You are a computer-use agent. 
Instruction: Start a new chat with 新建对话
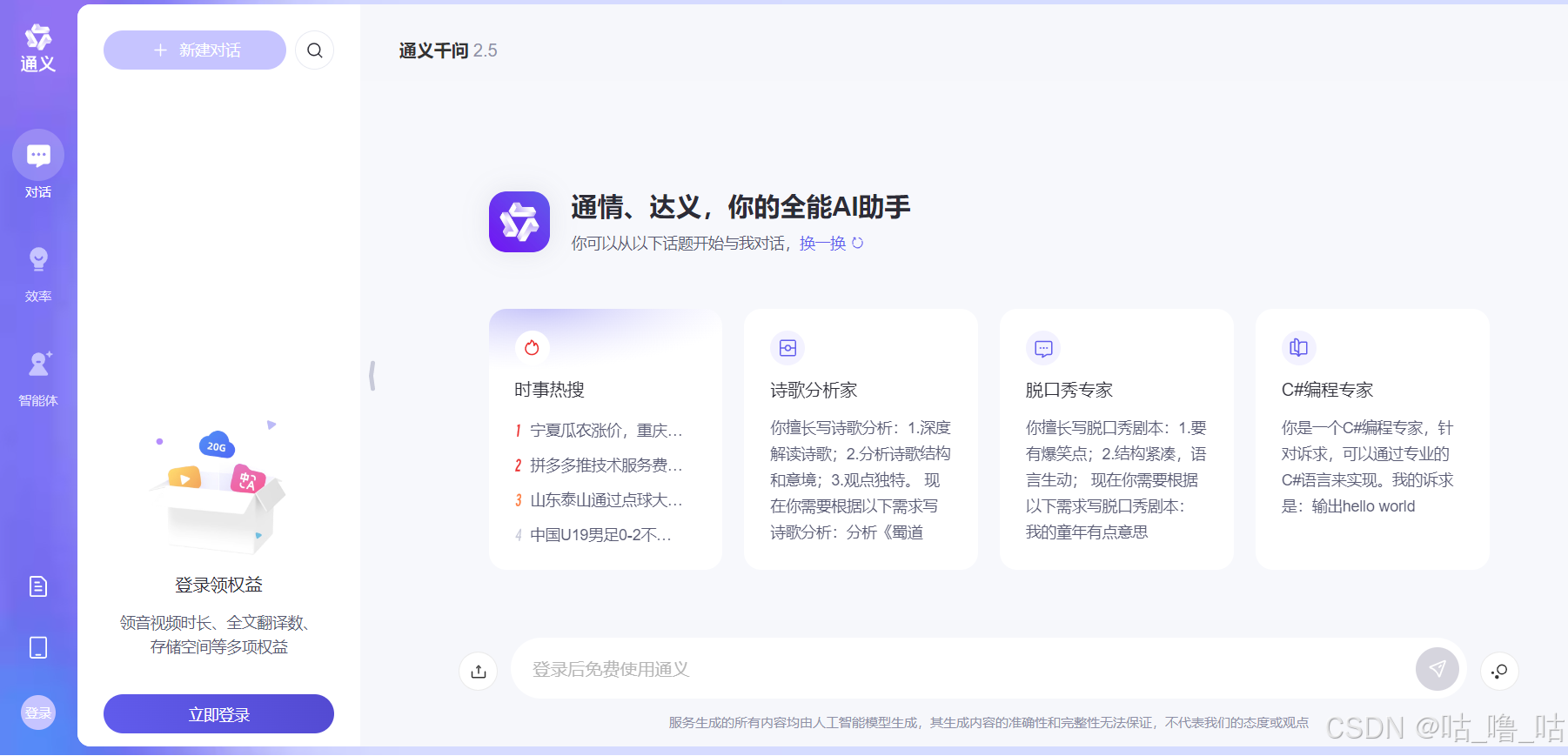[x=195, y=50]
